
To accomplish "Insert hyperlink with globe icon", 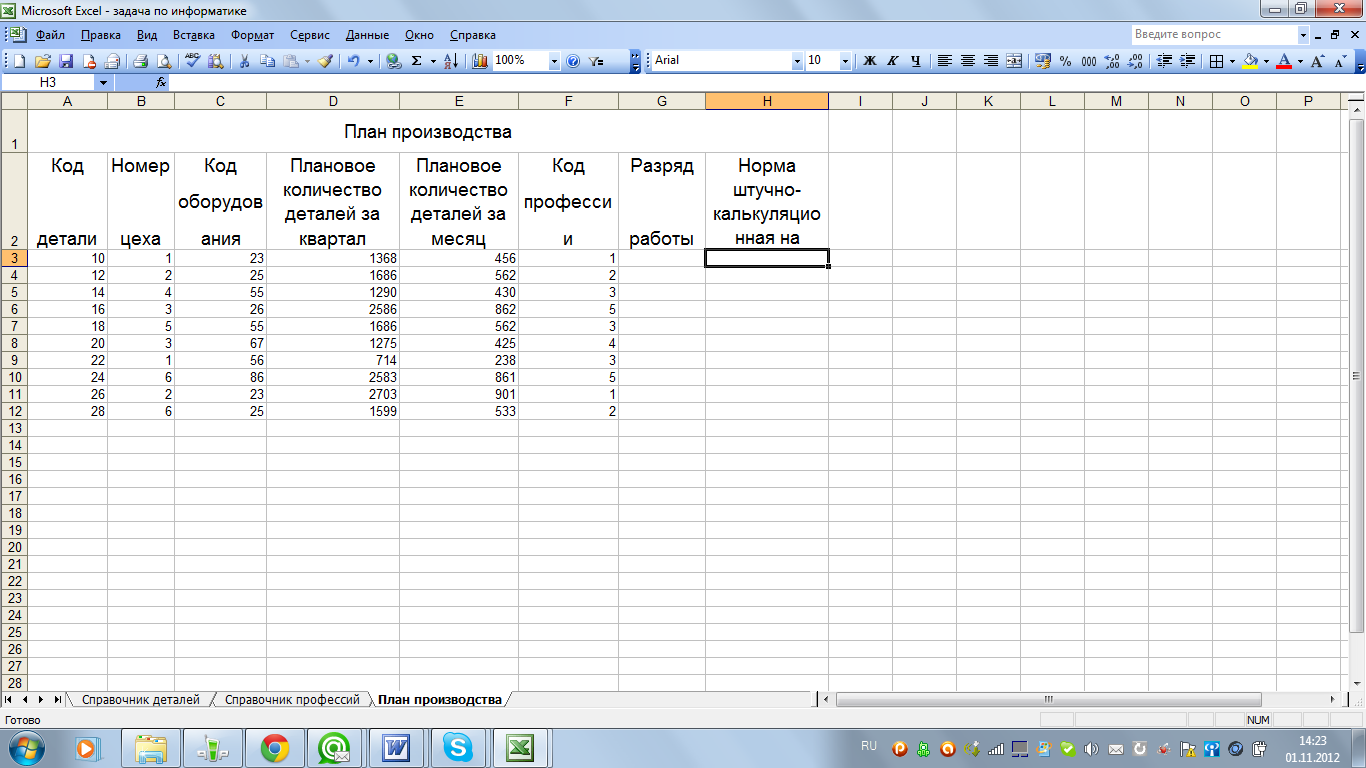I will point(394,61).
